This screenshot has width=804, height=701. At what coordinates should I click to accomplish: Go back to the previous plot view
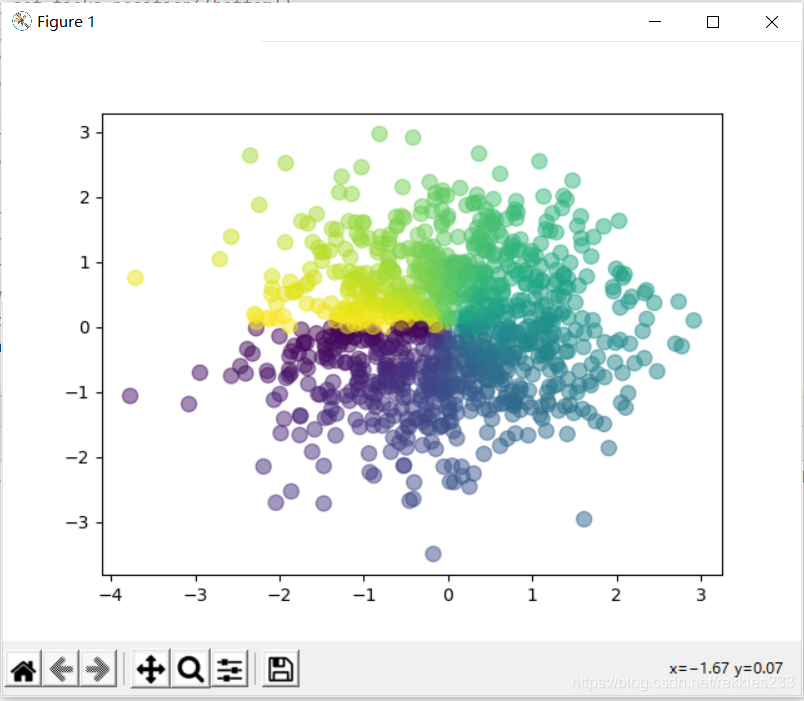(61, 669)
